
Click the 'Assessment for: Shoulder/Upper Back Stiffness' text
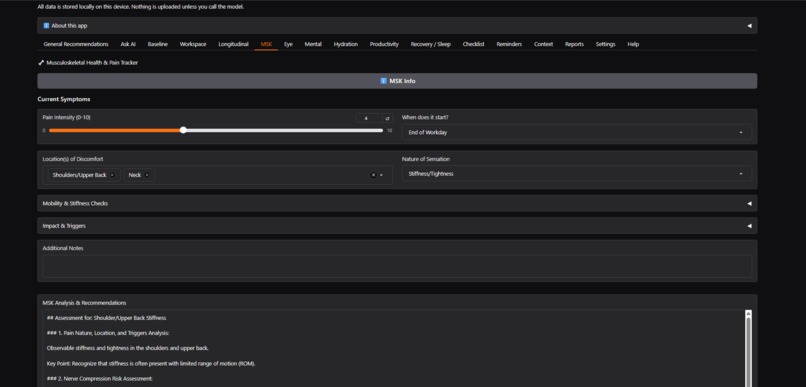(106, 318)
